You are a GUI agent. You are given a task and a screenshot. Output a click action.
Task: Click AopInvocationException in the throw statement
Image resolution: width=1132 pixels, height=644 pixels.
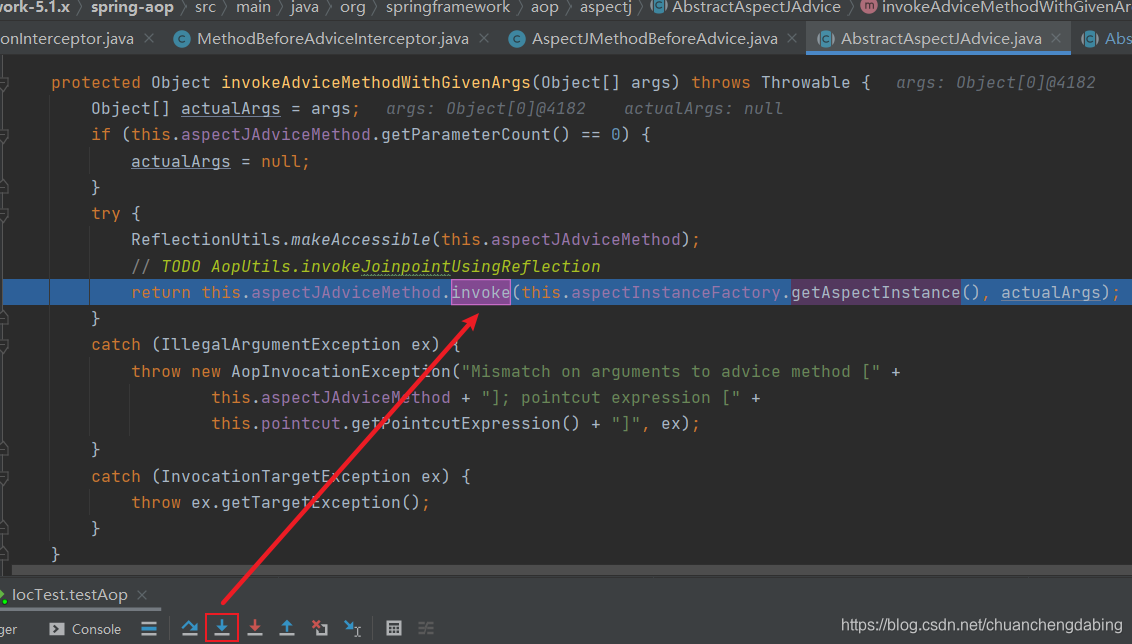pos(341,372)
